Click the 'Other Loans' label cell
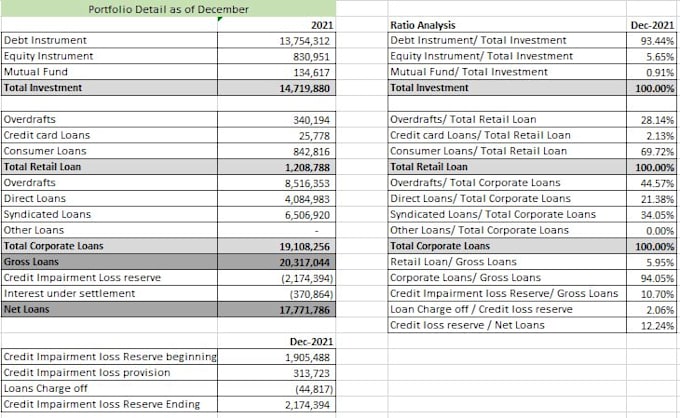This screenshot has height=418, width=680. pos(109,230)
